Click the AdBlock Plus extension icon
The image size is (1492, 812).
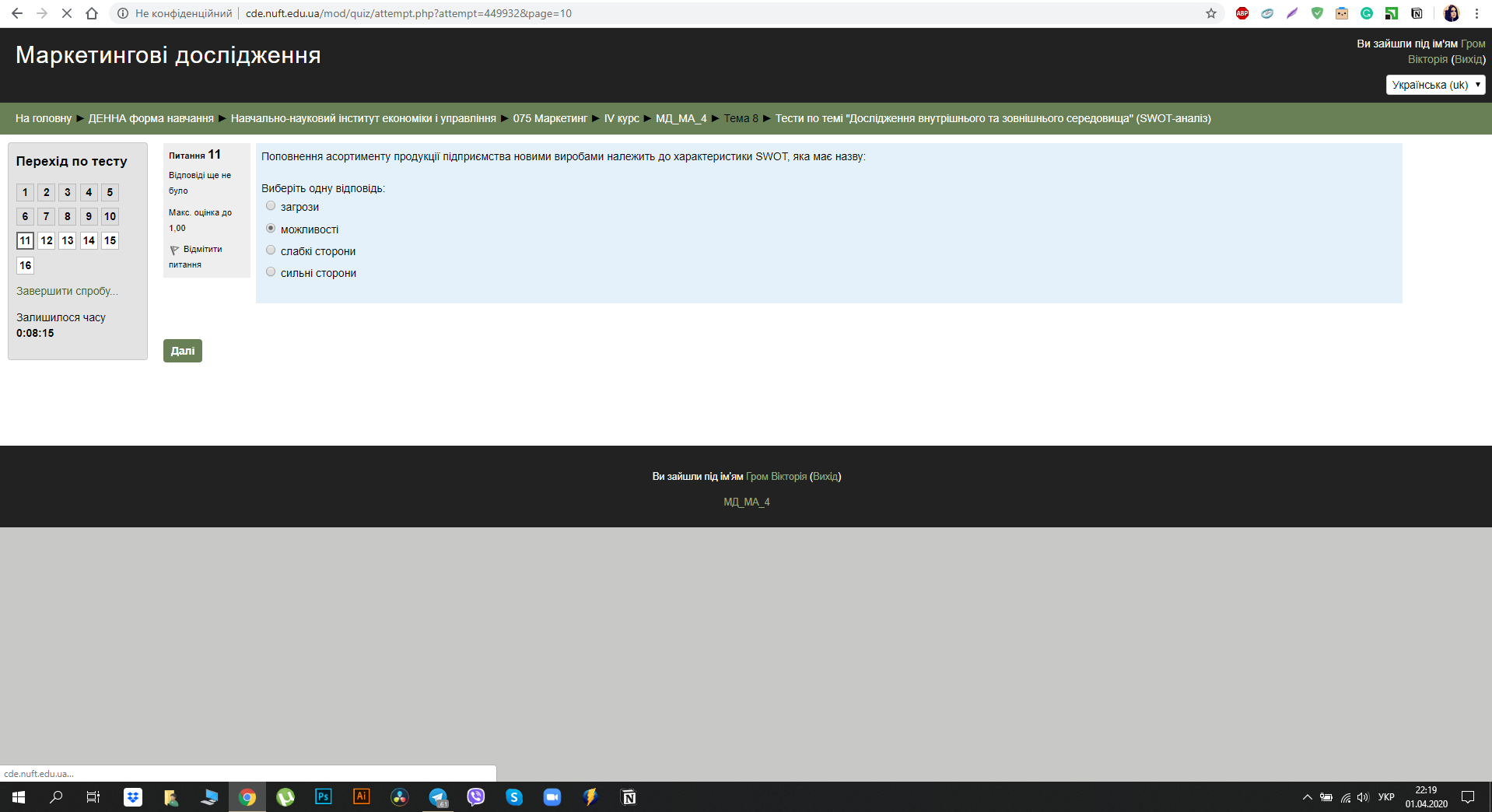pyautogui.click(x=1242, y=13)
